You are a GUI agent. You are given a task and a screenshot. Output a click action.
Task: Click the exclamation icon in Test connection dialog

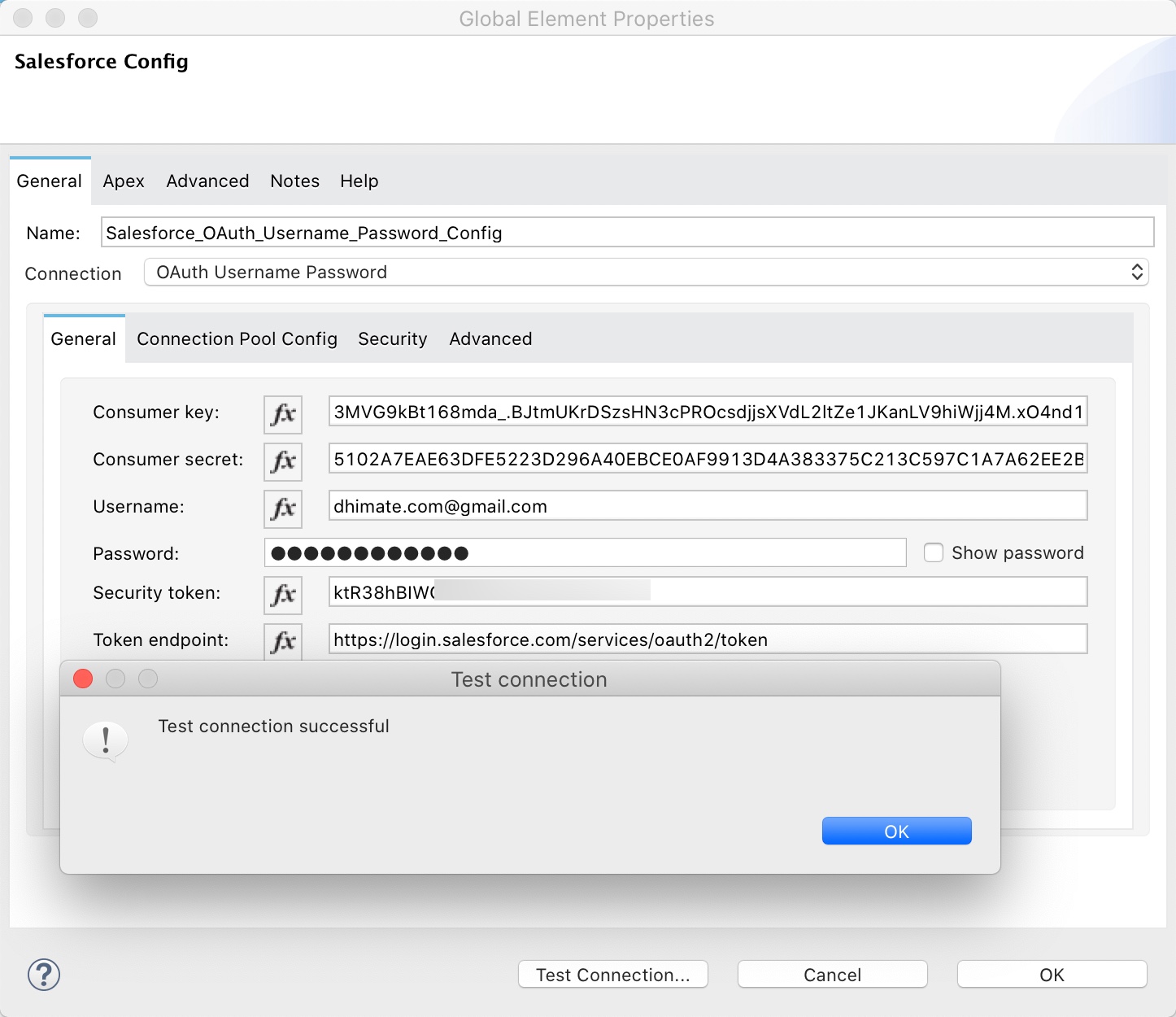tap(106, 741)
